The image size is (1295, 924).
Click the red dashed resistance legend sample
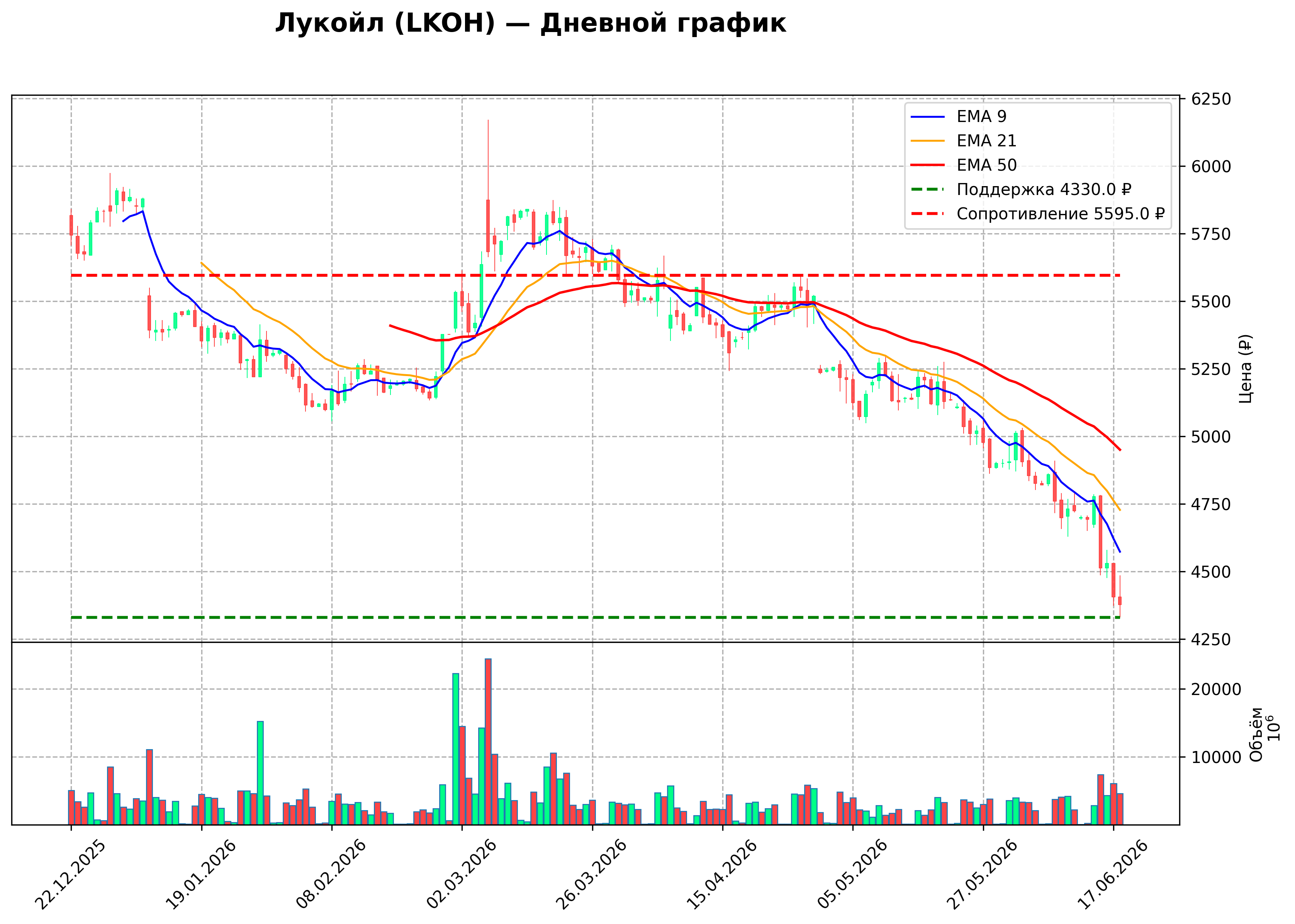(927, 214)
